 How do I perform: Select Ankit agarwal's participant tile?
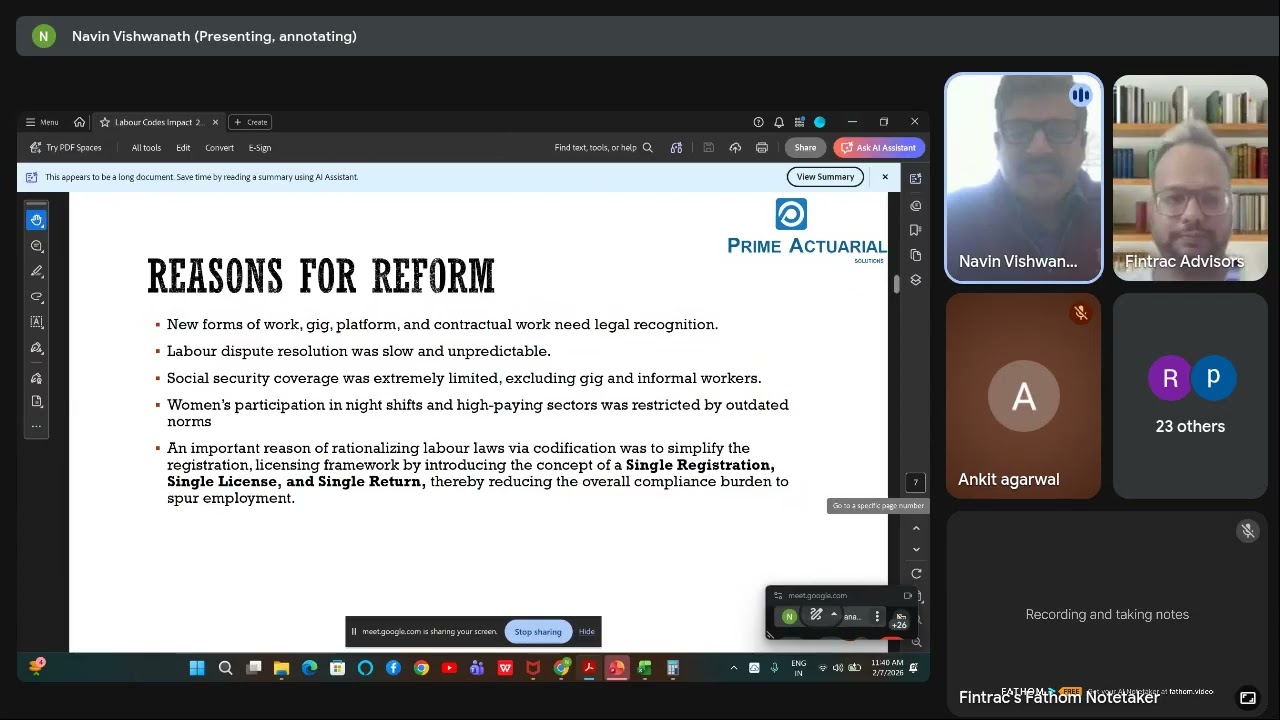pos(1023,396)
